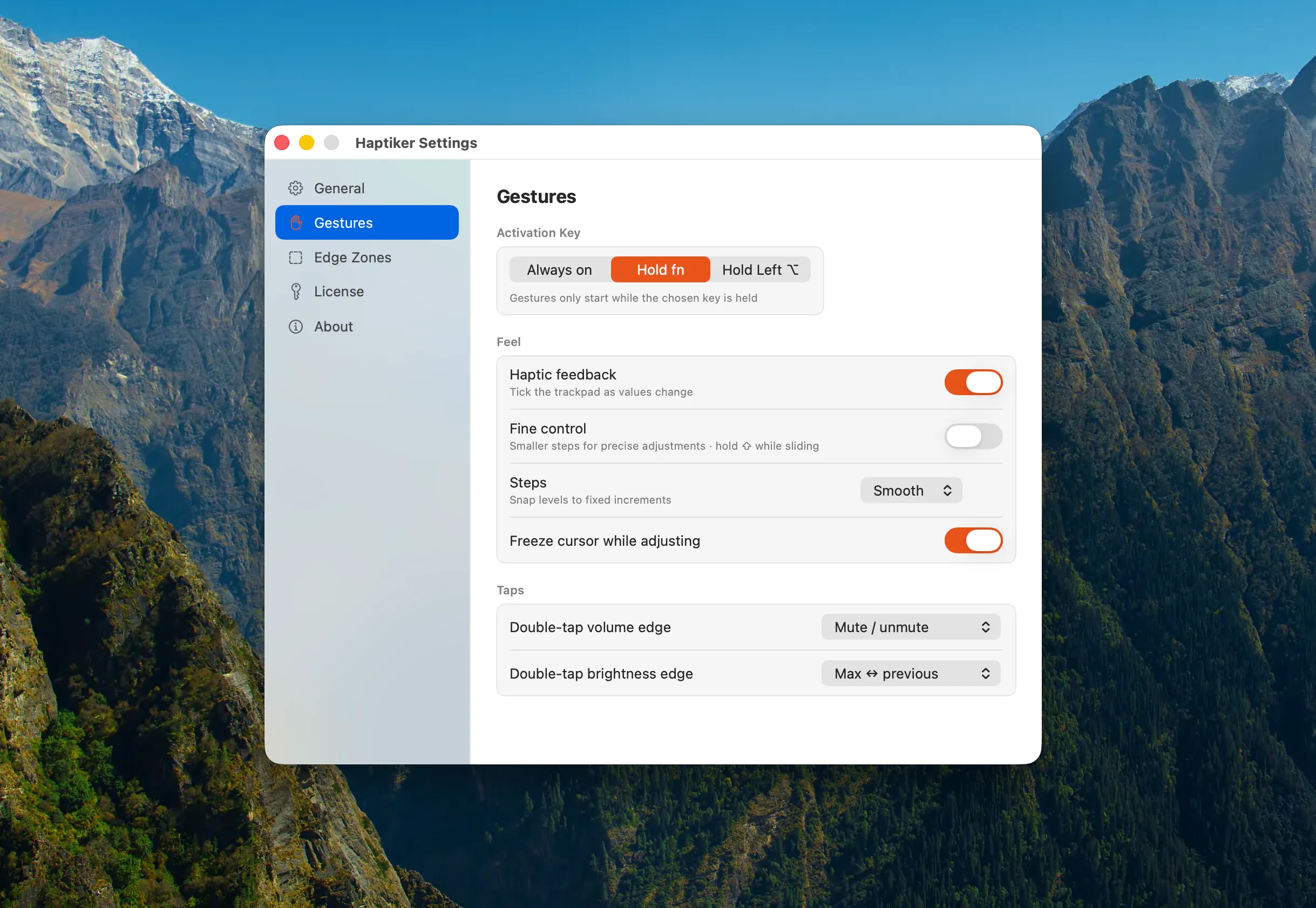Click the Haptiker Settings window title
This screenshot has width=1316, height=908.
(416, 143)
